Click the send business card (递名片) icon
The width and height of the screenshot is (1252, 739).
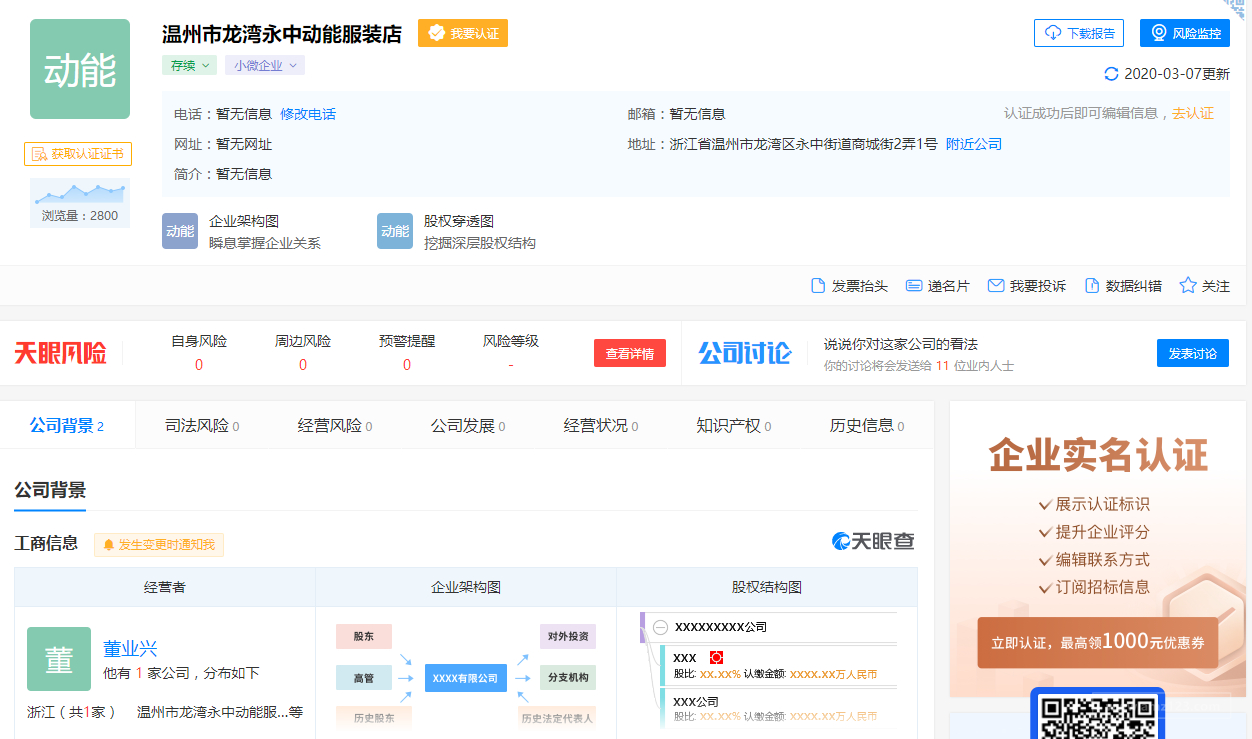tap(913, 286)
